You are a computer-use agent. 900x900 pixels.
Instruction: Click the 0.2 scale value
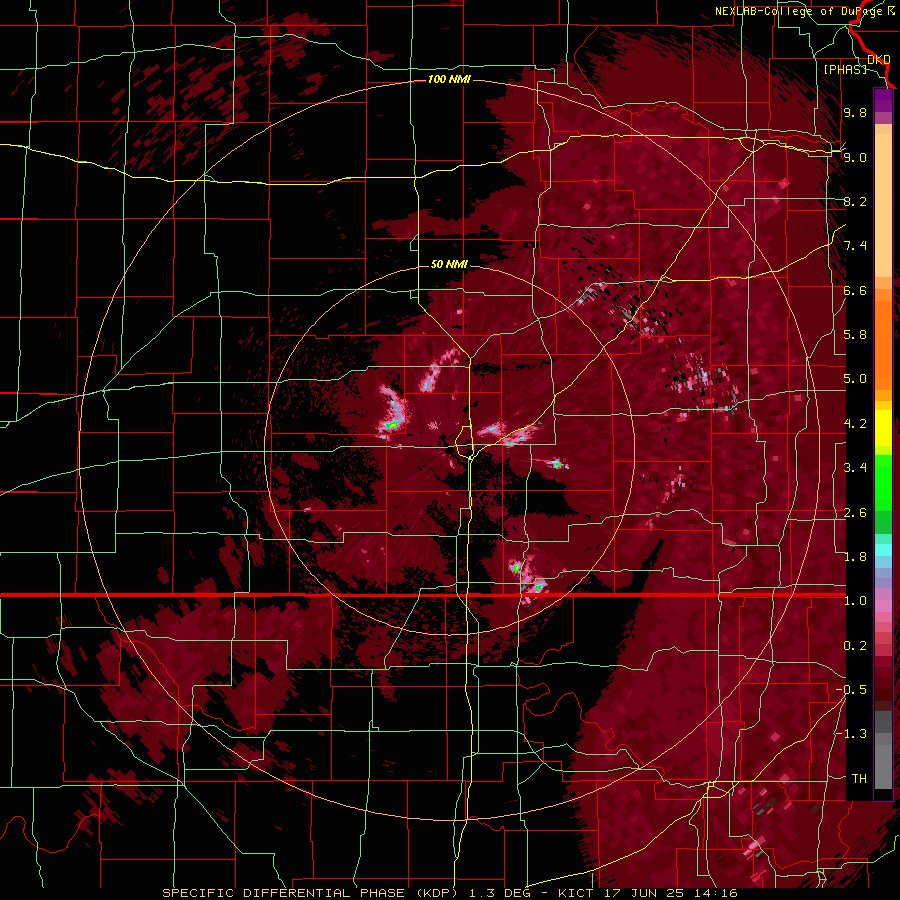click(x=855, y=646)
